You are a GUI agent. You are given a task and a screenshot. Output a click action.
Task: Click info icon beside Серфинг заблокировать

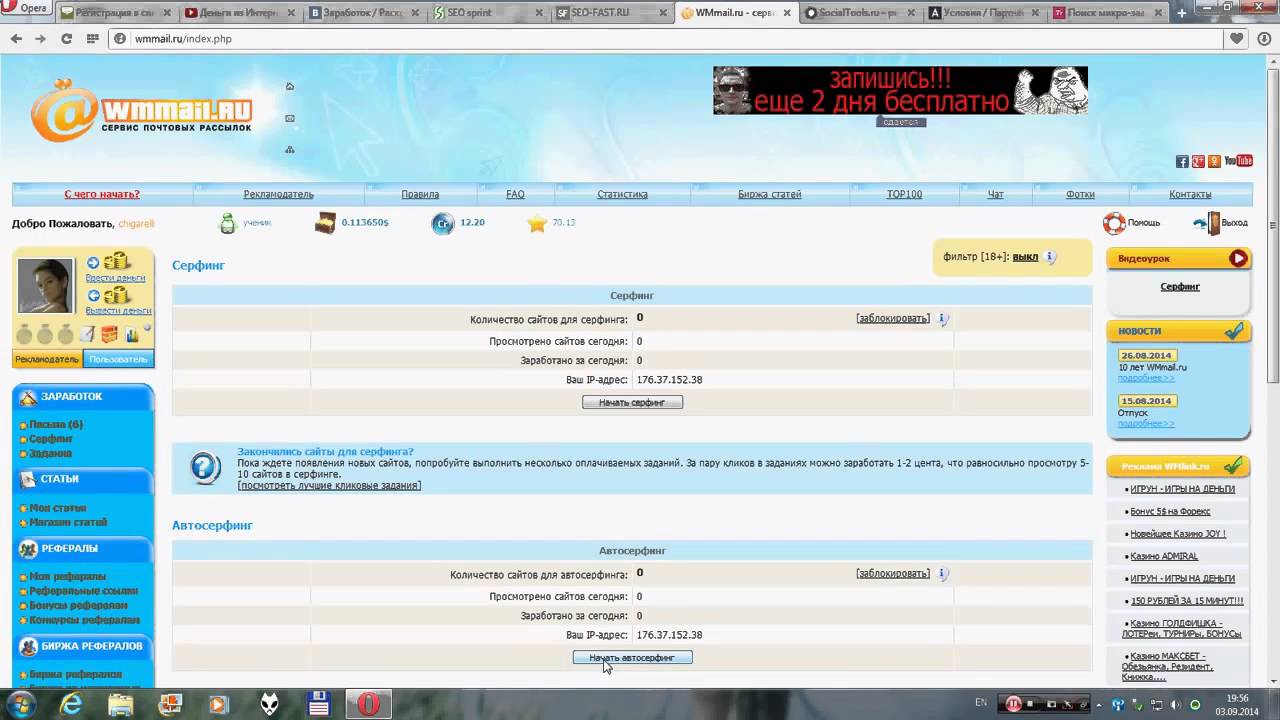tap(942, 319)
